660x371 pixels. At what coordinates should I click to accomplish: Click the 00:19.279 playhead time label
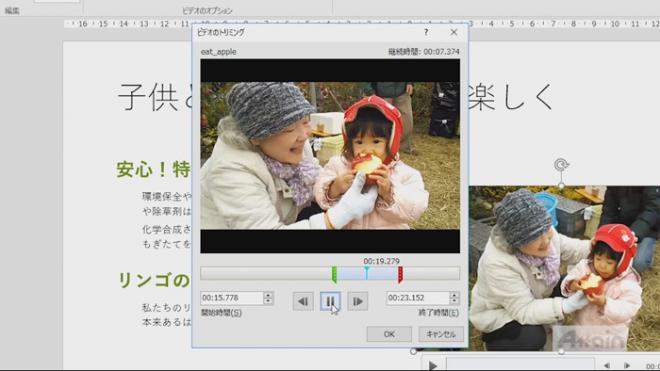point(381,261)
